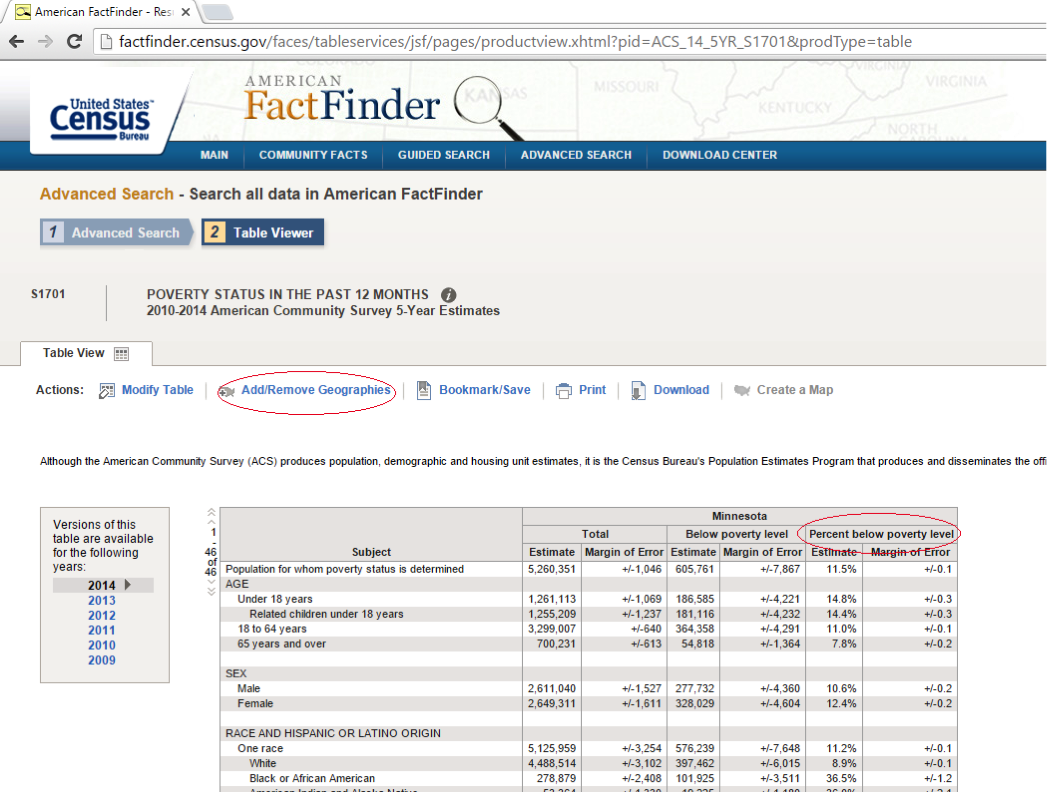Open ADVANCED SEARCH navigation item

576,155
